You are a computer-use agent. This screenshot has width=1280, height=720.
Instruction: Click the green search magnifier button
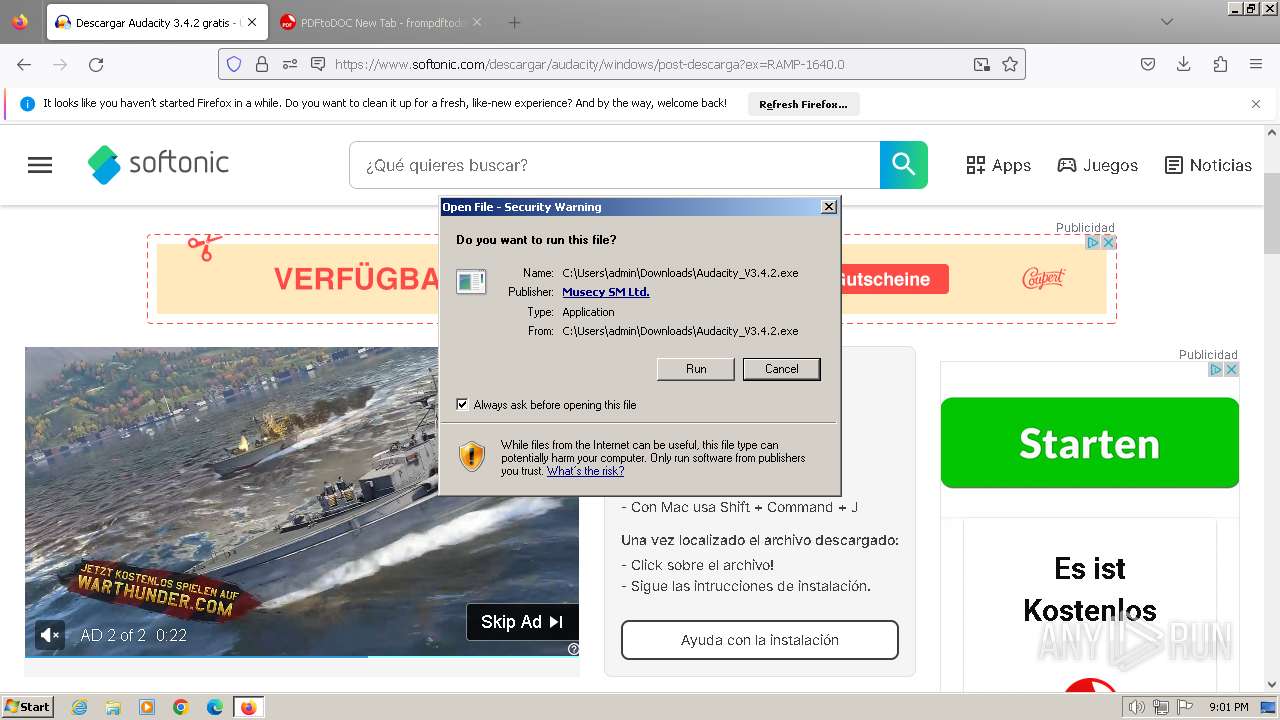904,165
